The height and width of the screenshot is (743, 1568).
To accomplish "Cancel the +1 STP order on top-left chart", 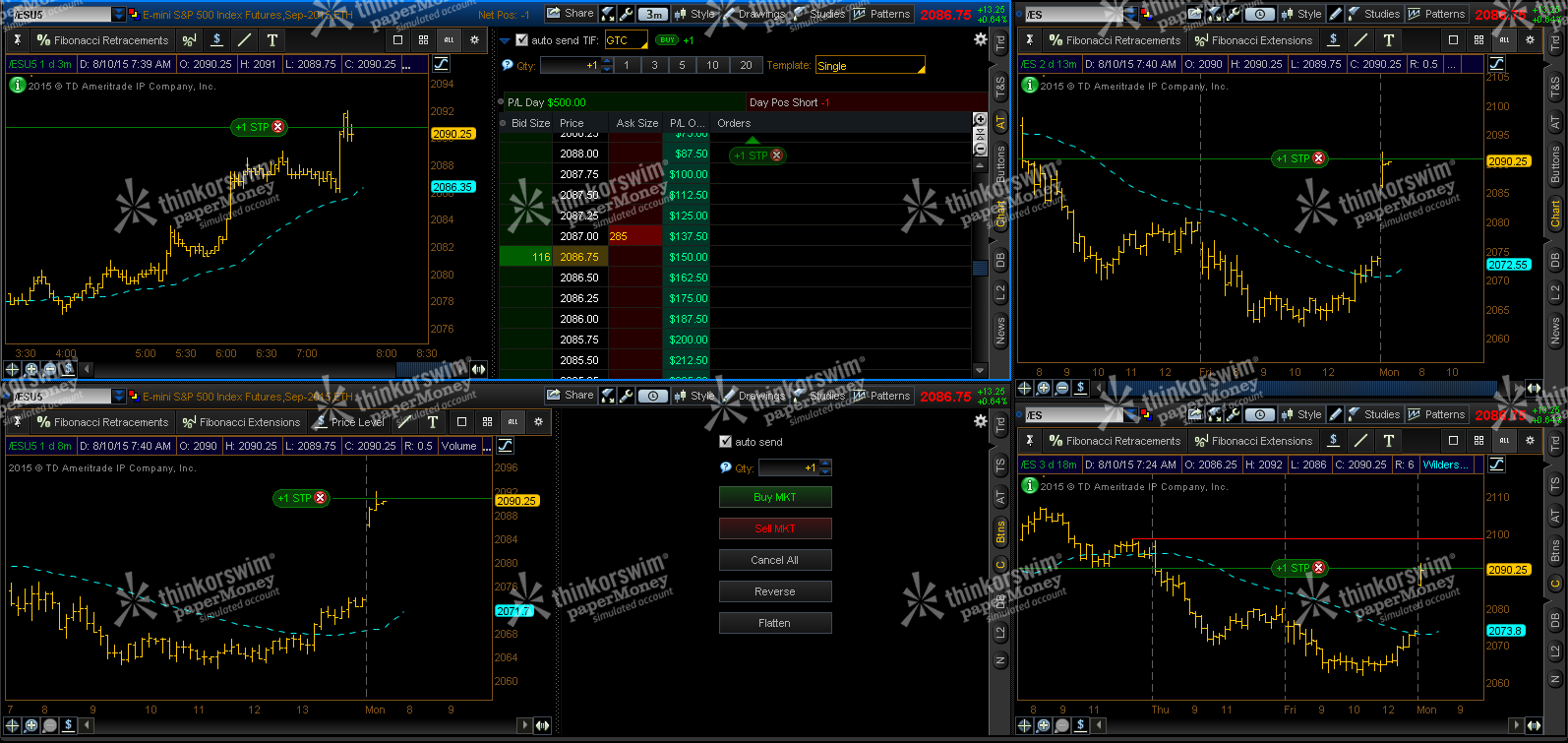I will coord(278,127).
